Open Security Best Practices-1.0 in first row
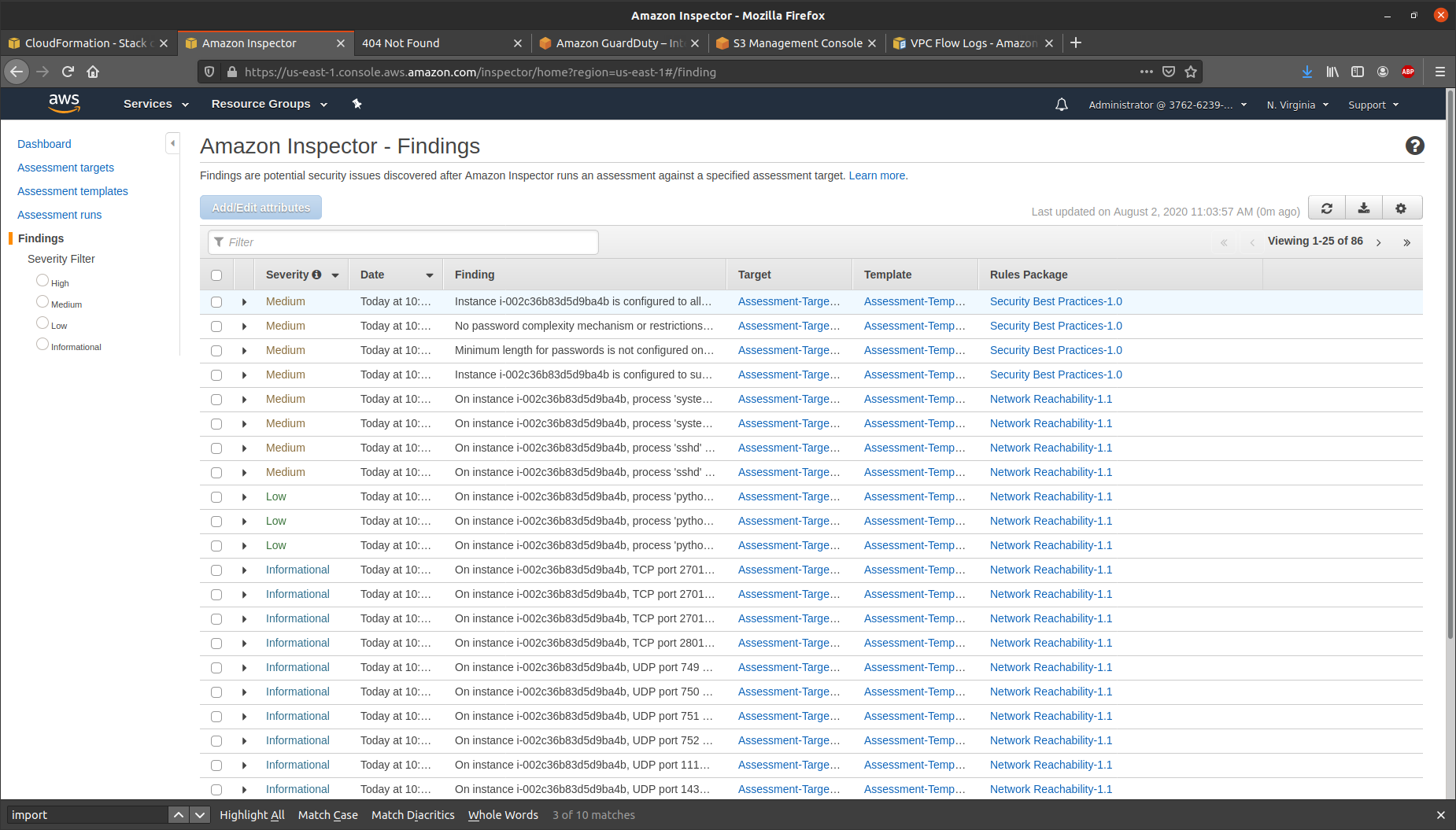 [1055, 301]
